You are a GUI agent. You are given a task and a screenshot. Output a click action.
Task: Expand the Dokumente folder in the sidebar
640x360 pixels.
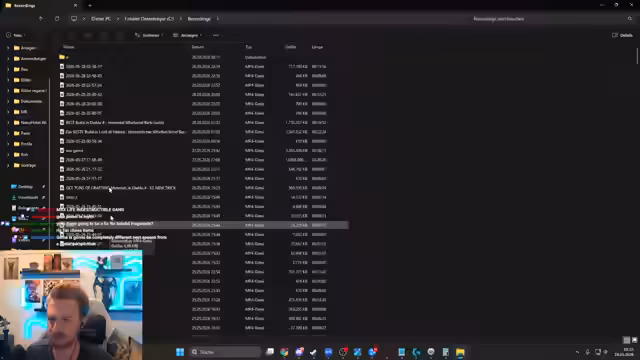[x=8, y=101]
